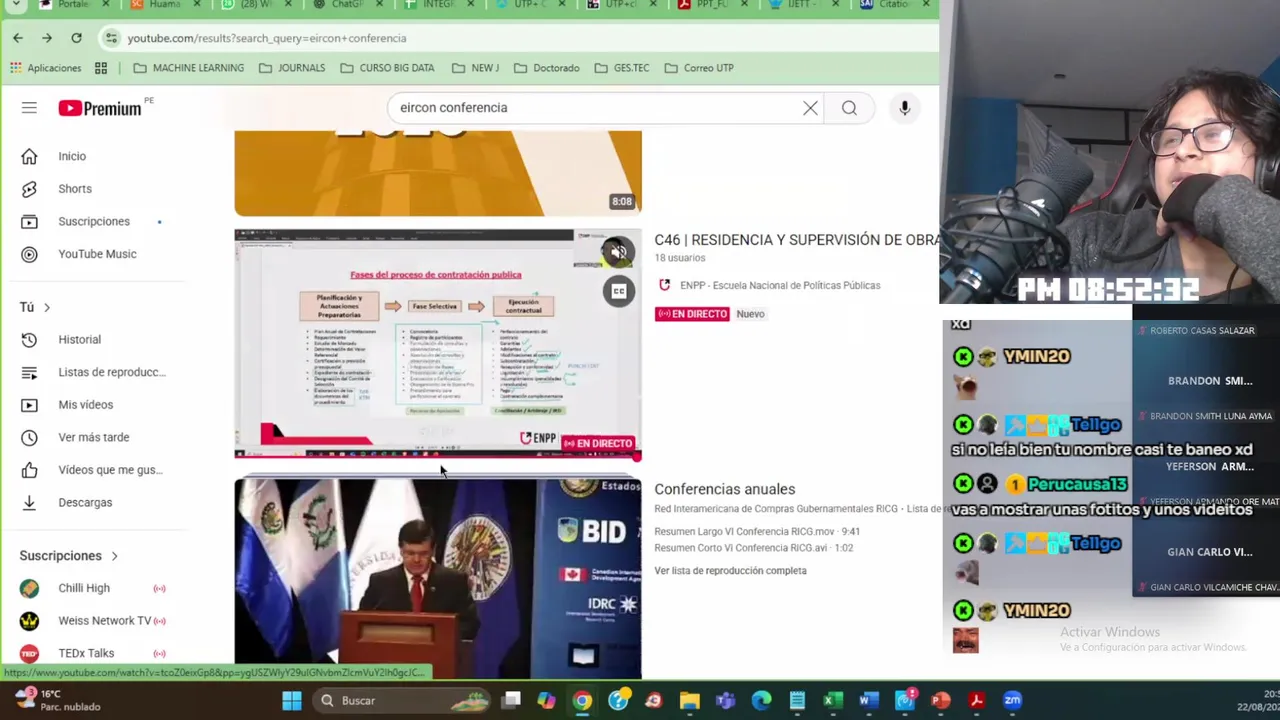Go forward with browser forward arrow
This screenshot has width=1280, height=720.
(47, 38)
